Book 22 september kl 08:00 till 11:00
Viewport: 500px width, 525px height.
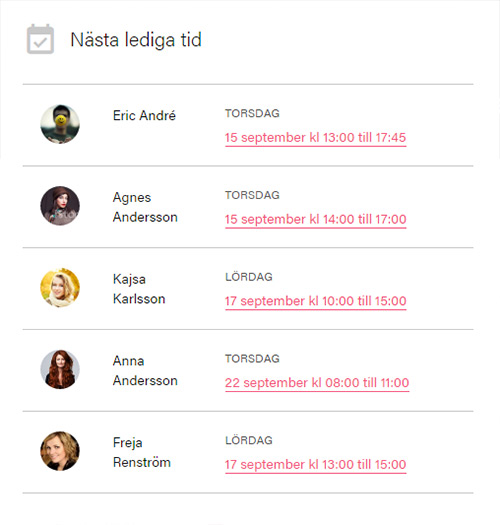[317, 383]
